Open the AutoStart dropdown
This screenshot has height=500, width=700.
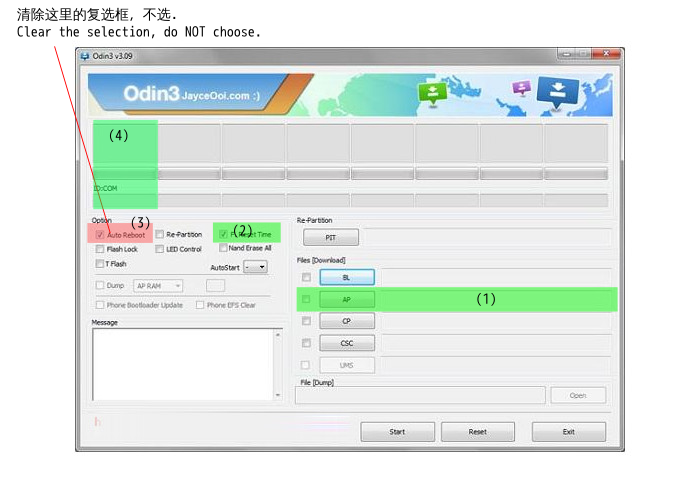tap(256, 267)
